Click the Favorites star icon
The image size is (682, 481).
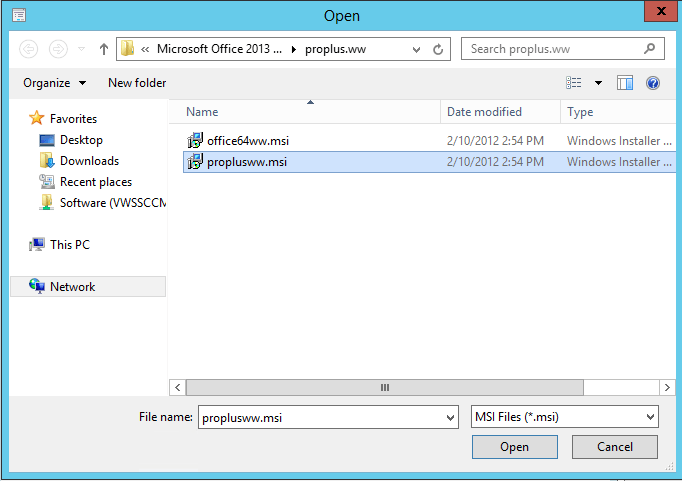click(x=37, y=118)
